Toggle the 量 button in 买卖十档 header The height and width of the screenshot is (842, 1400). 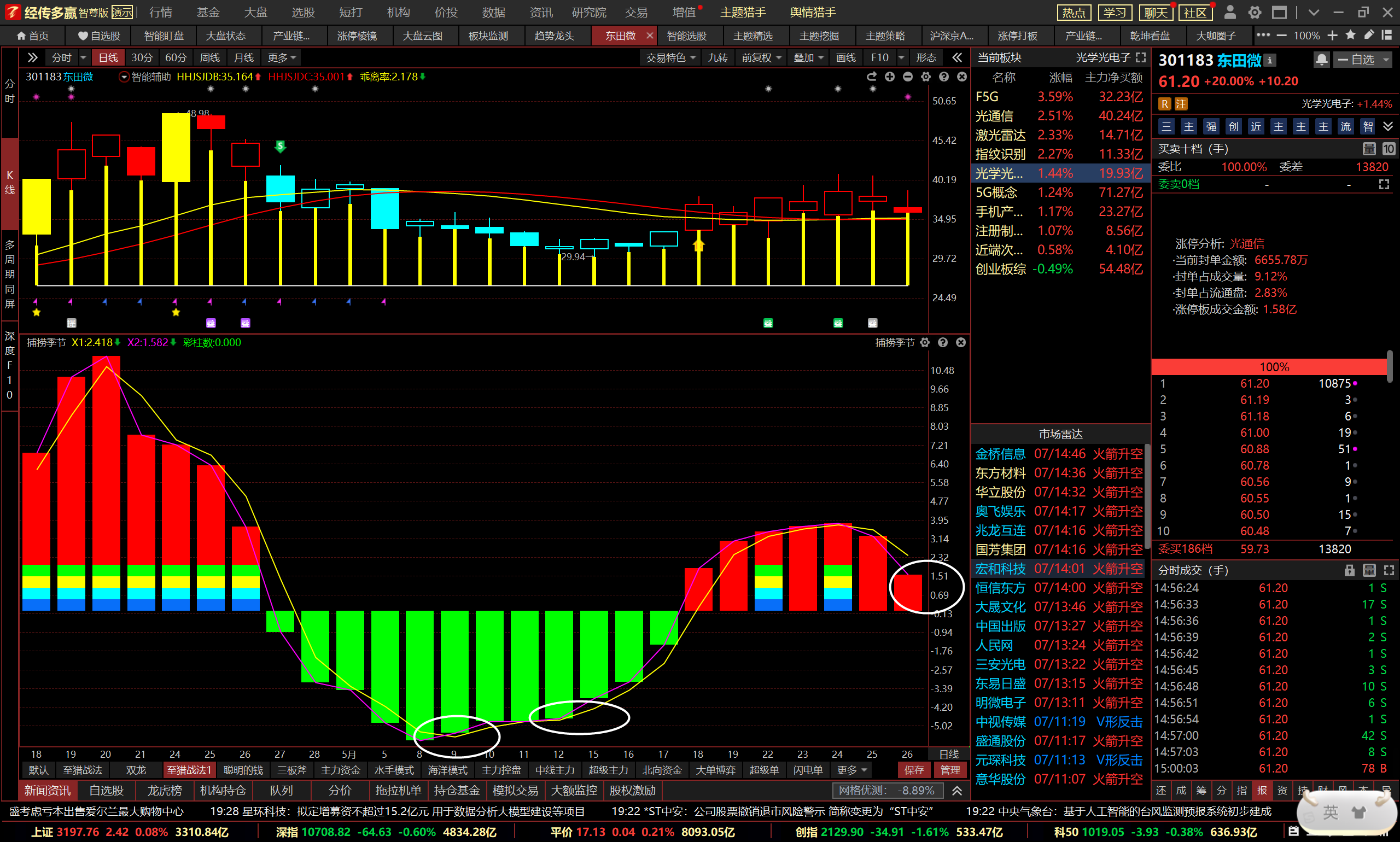coord(1369,149)
